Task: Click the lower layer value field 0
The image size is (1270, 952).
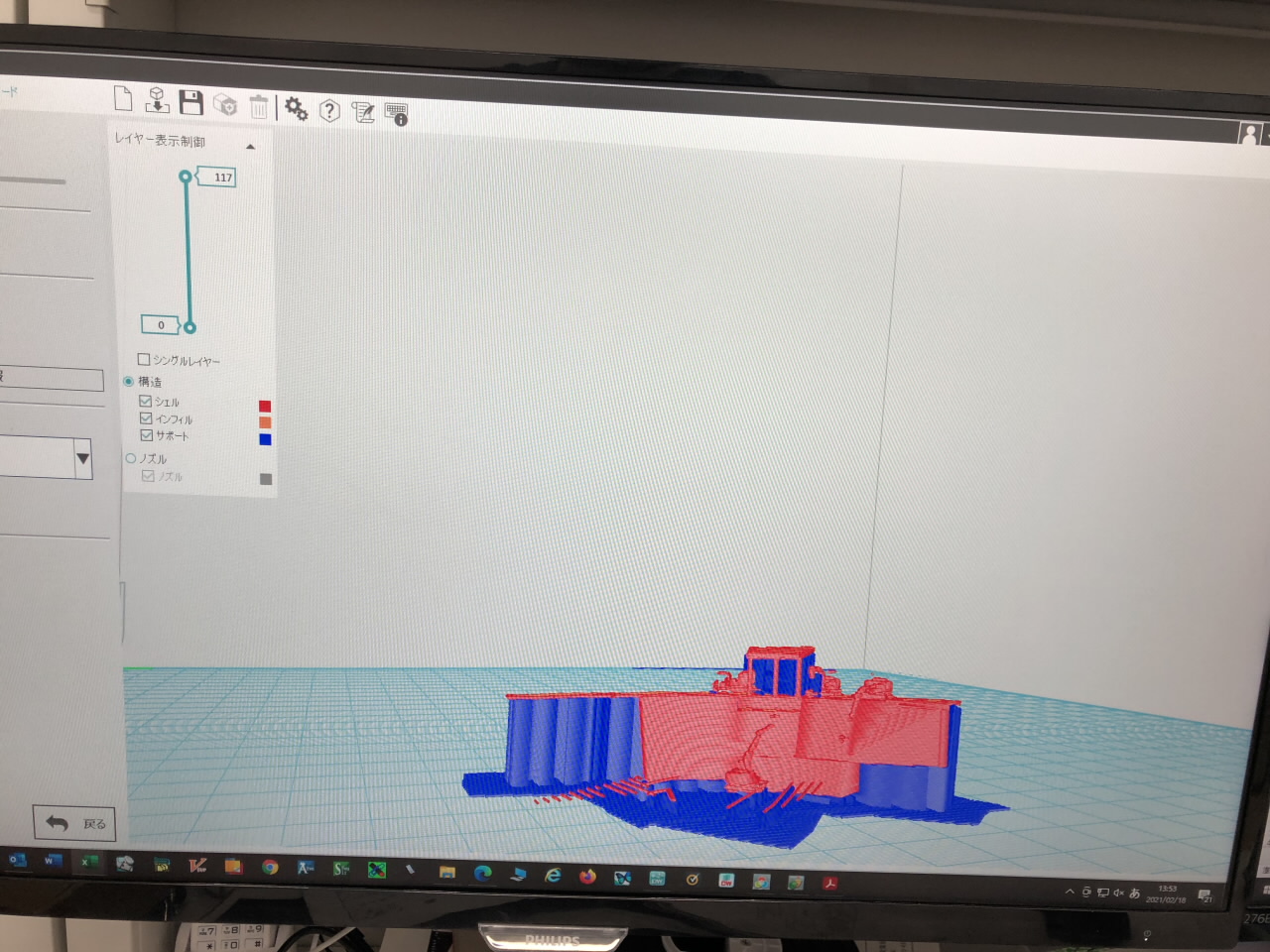Action: 161,324
